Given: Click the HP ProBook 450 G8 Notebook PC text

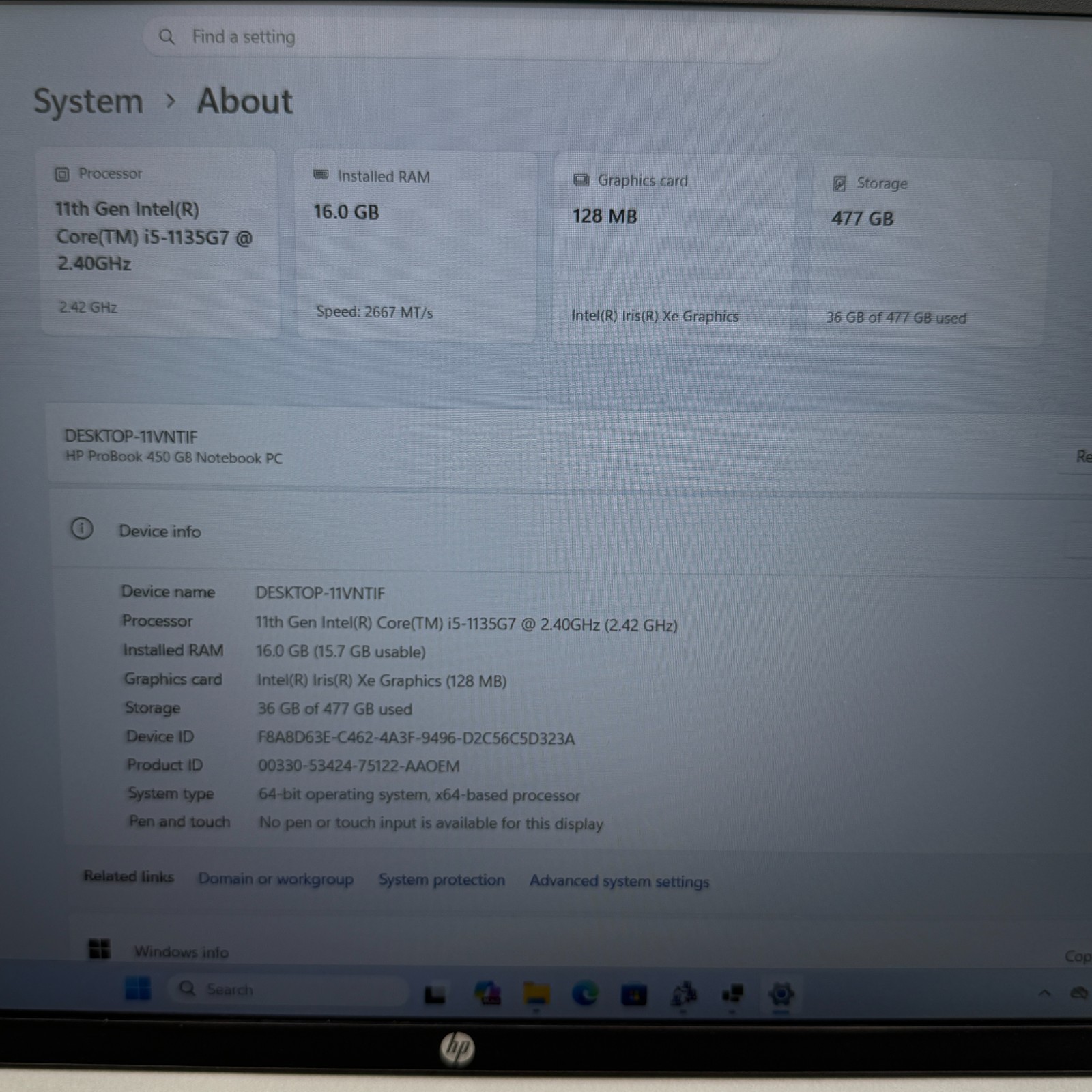Looking at the screenshot, I should pos(174,457).
